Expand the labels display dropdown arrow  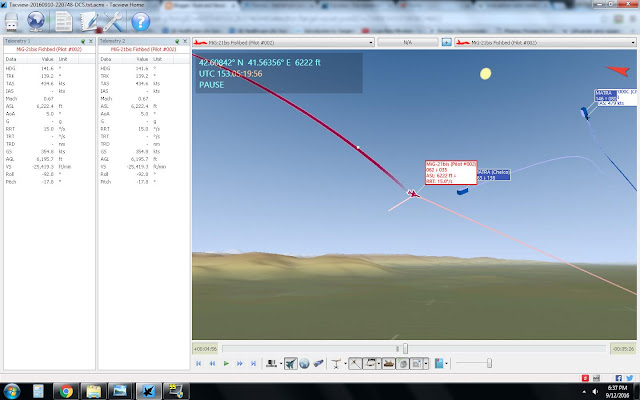426,364
